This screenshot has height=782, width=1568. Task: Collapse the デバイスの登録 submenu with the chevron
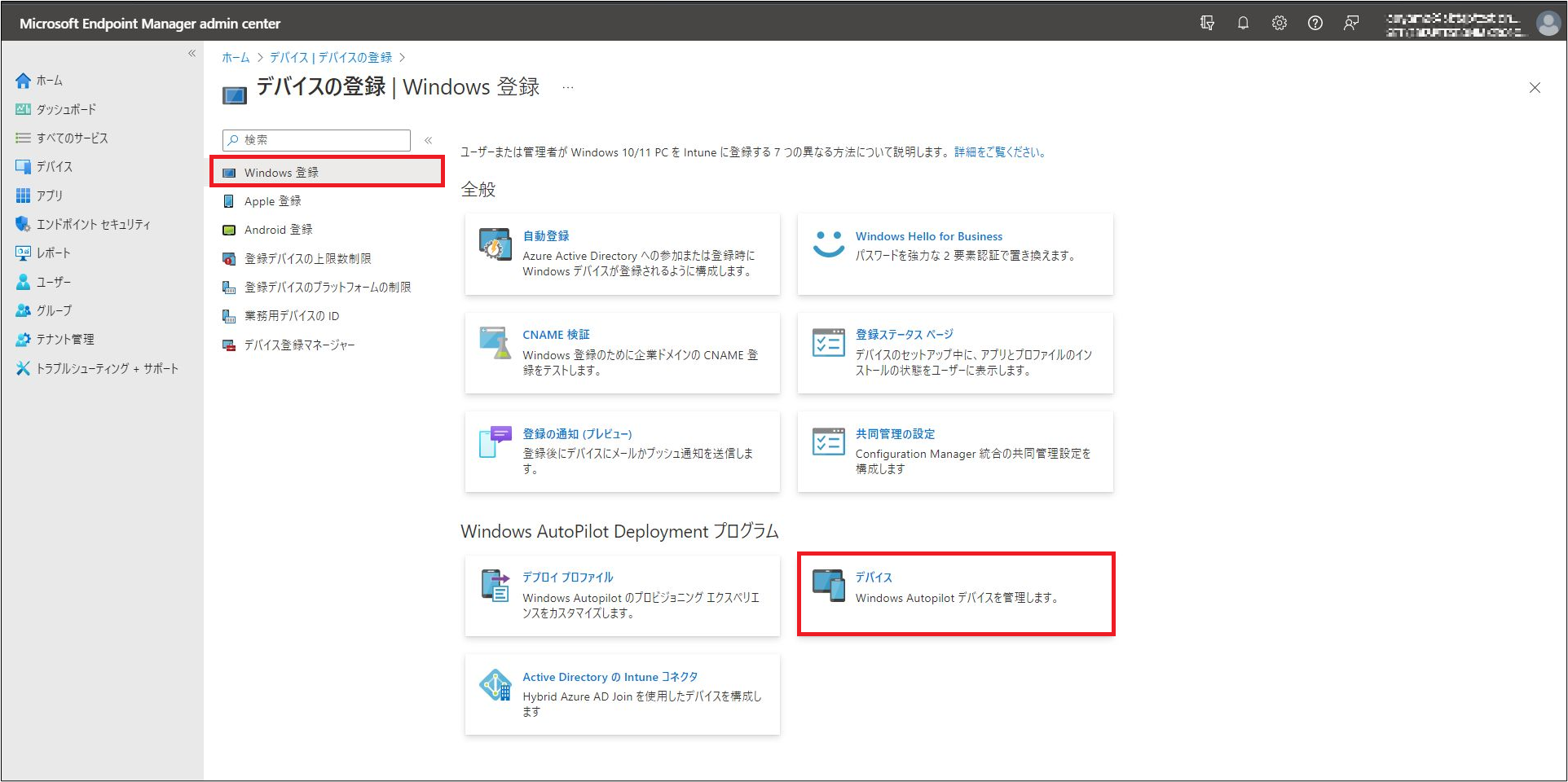pos(428,140)
